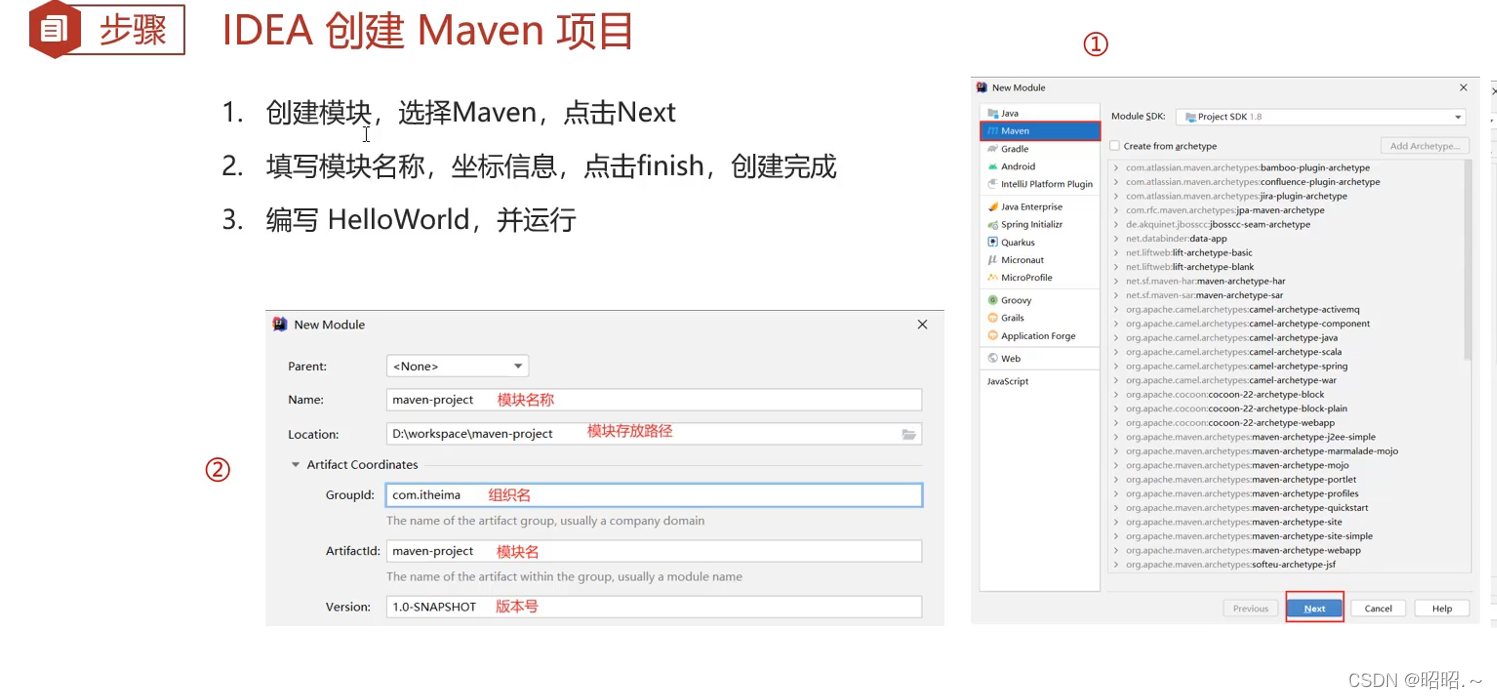Select maven-archetype-site-simple row
Image resolution: width=1497 pixels, height=699 pixels.
[1285, 536]
